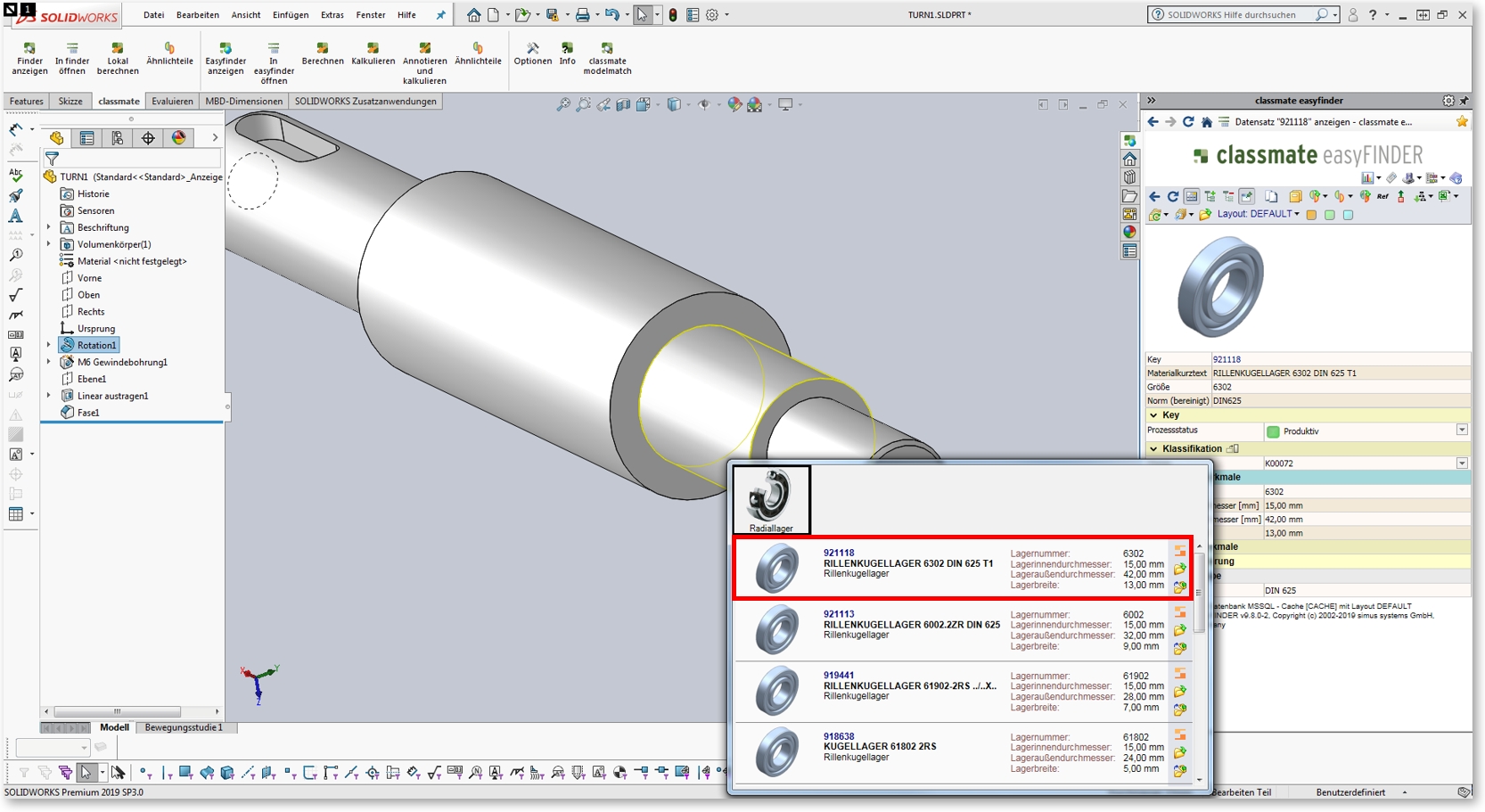Click the Undo arrow icon
Viewport: 1485px width, 812px height.
[x=611, y=15]
